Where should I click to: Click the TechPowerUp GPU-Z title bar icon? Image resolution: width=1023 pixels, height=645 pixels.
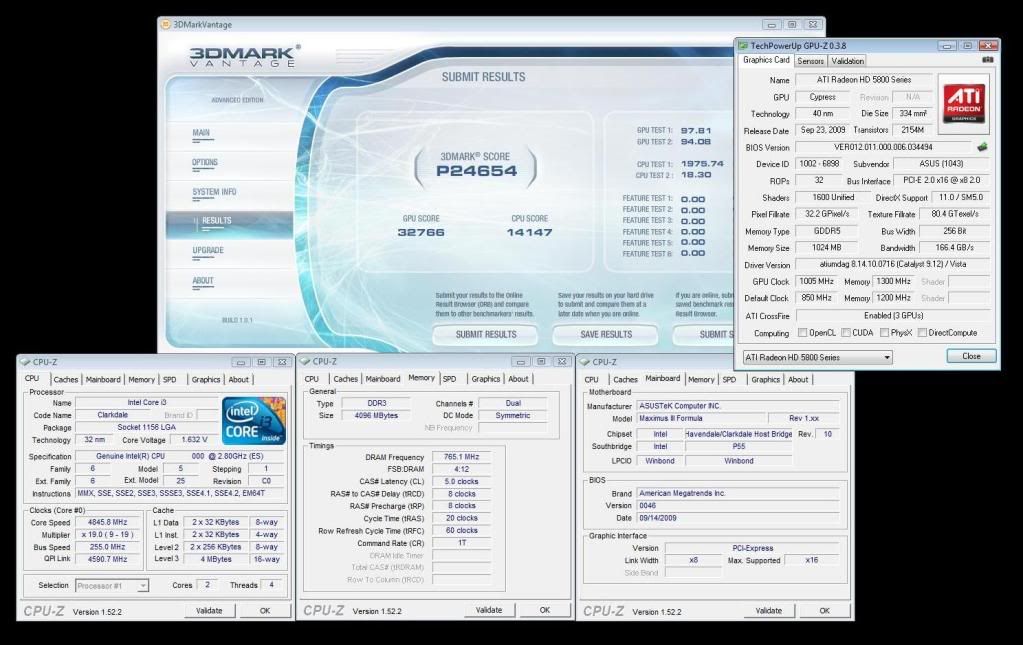coord(743,46)
